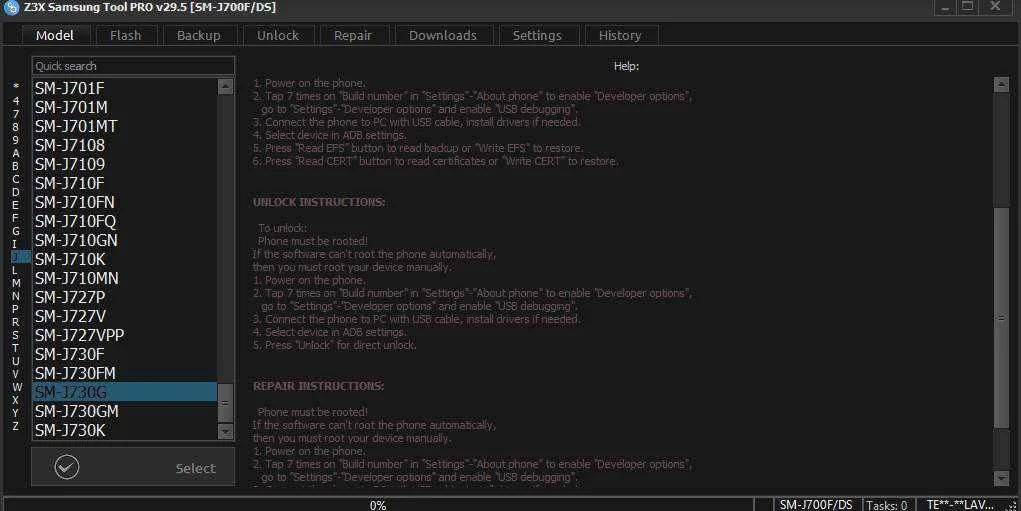The height and width of the screenshot is (511, 1021).
Task: Jump to letter Z in index
Action: (x=16, y=426)
